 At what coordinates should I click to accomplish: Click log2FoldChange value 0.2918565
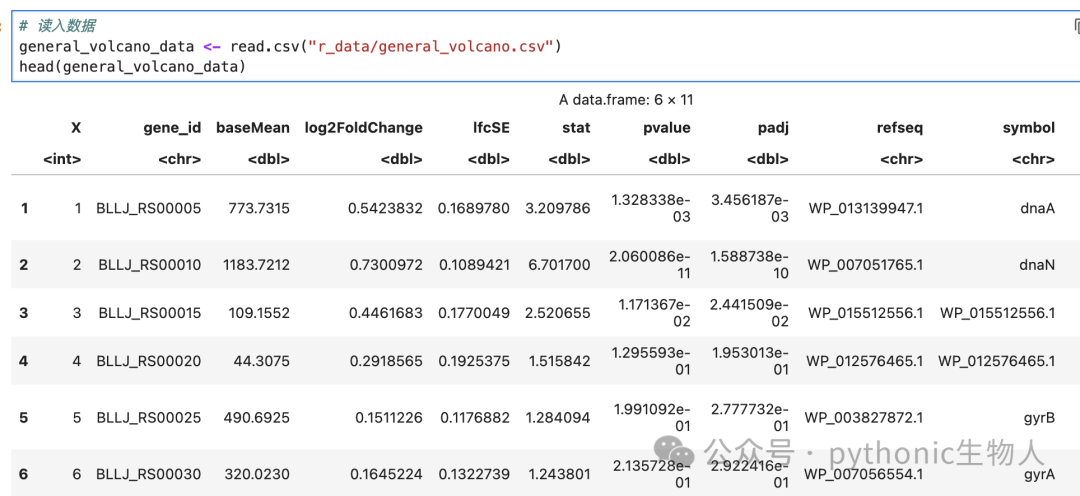pos(386,360)
